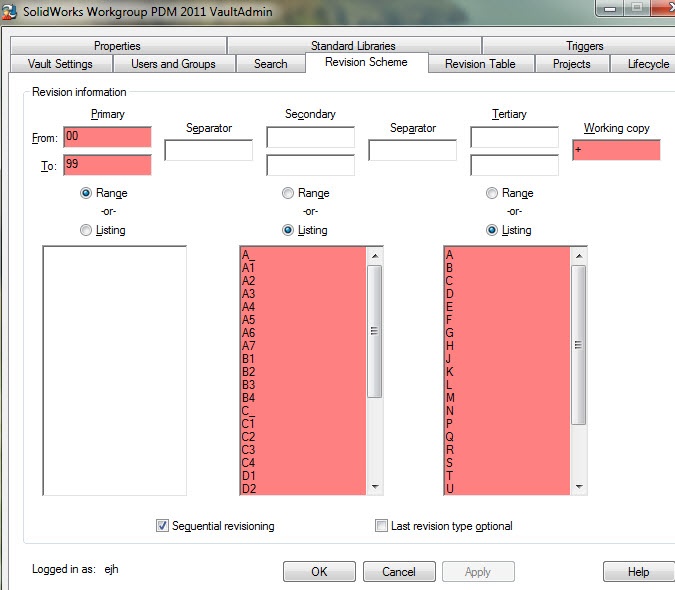Click the Tertiary list scroll up arrow
This screenshot has width=675, height=590.
point(579,256)
